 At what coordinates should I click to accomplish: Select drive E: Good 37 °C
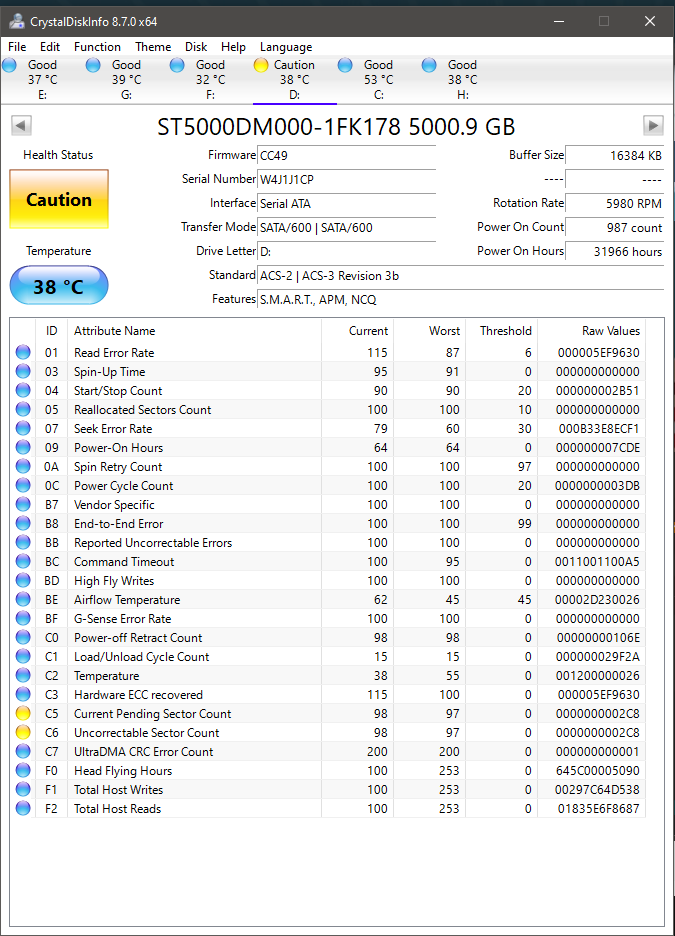[x=42, y=79]
